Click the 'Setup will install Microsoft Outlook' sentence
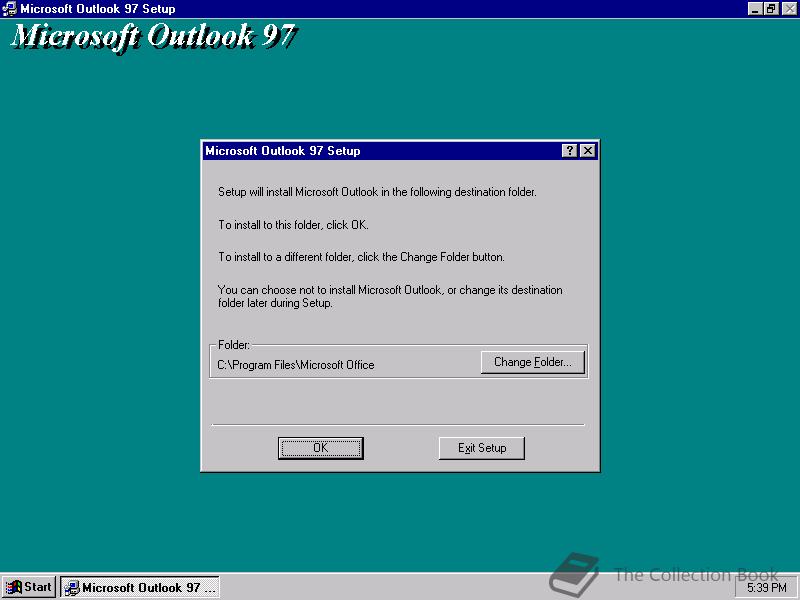 click(x=377, y=192)
